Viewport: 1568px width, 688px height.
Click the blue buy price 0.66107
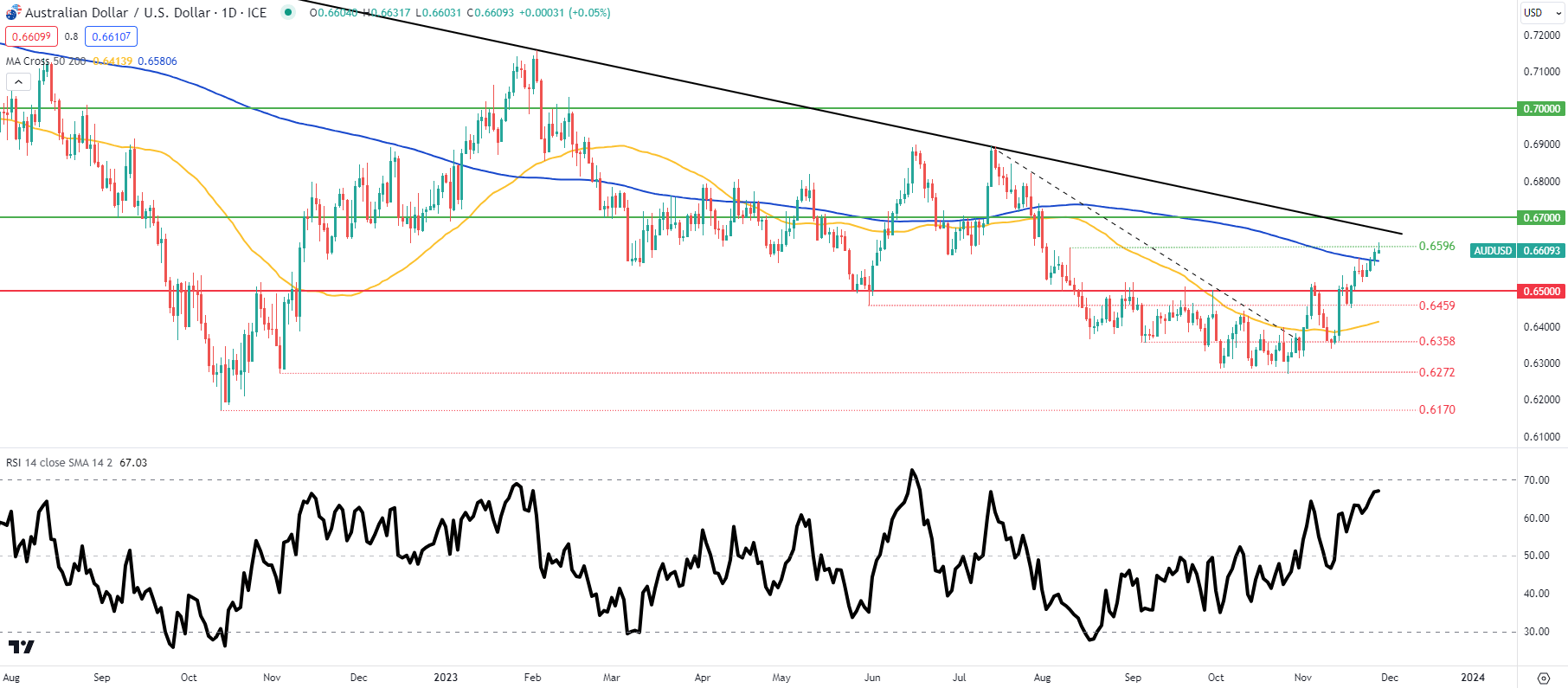111,36
